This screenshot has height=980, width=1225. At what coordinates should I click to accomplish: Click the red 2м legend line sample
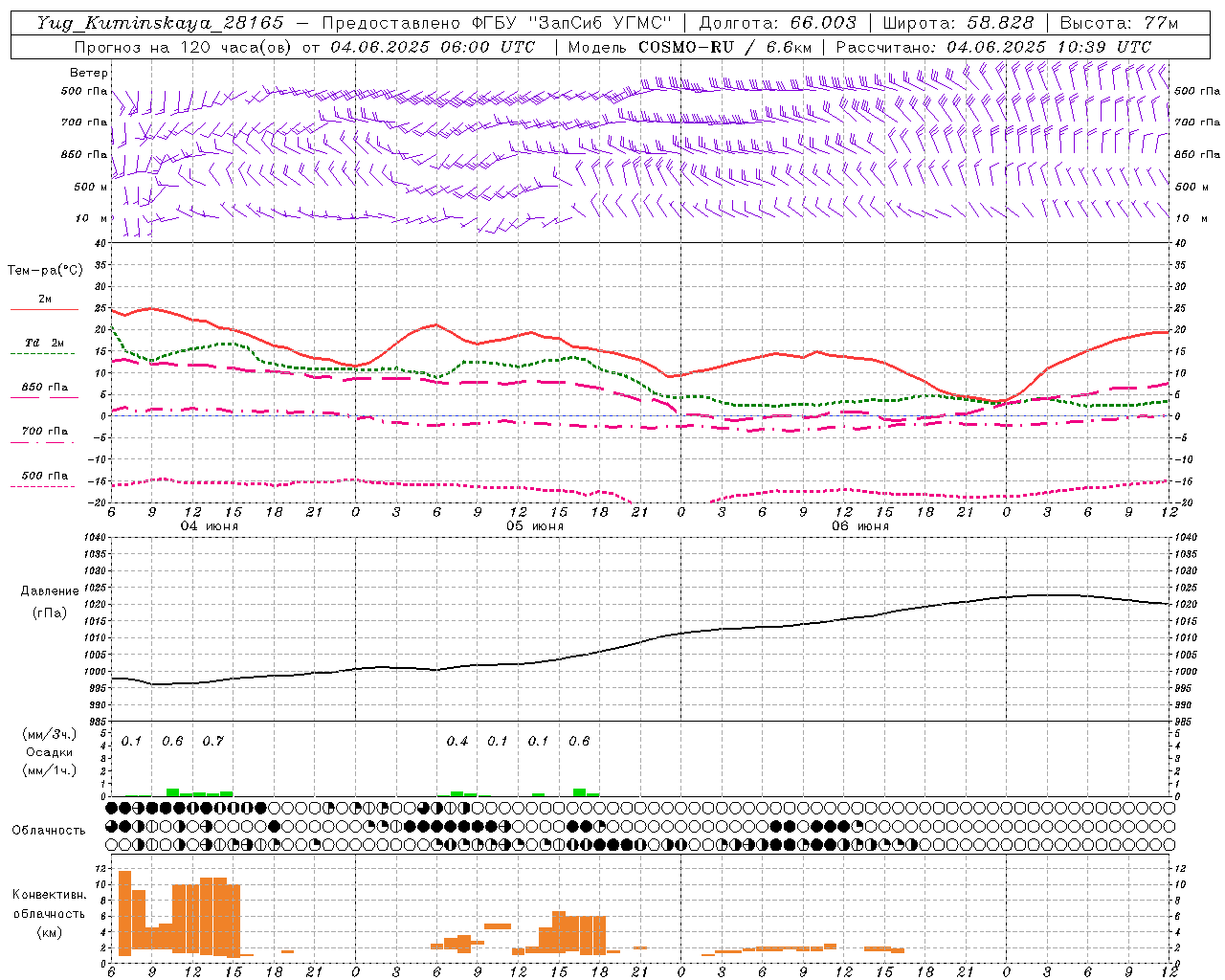(x=44, y=310)
